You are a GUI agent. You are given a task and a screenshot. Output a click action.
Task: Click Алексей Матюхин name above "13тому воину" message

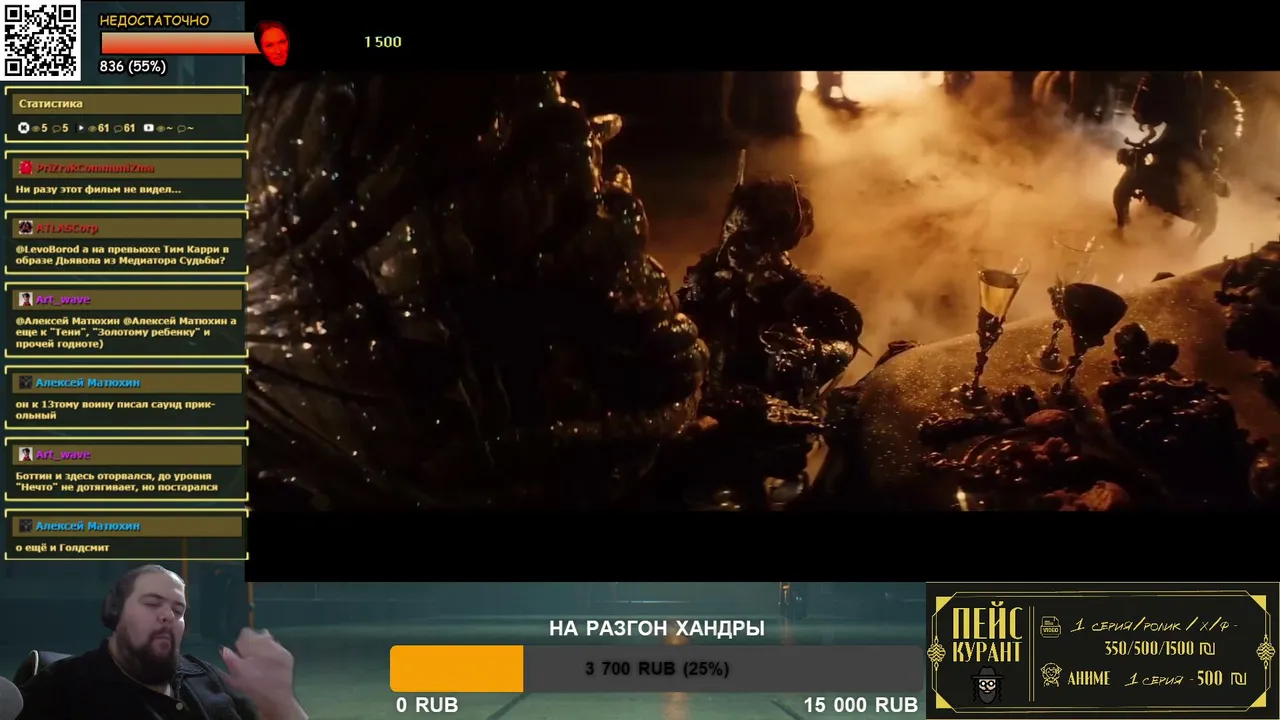[88, 382]
